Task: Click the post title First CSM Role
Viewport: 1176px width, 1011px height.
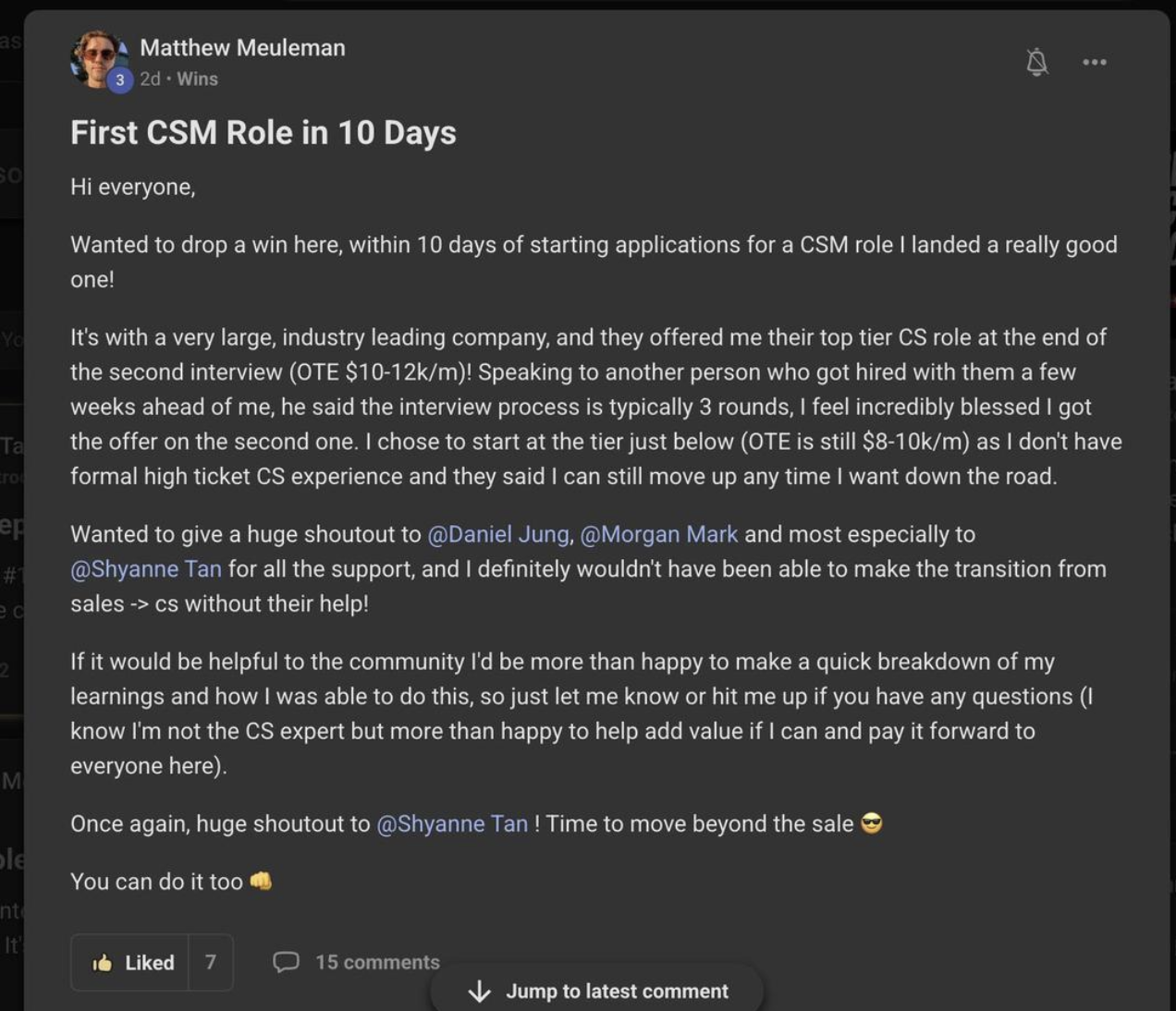Action: (x=263, y=133)
